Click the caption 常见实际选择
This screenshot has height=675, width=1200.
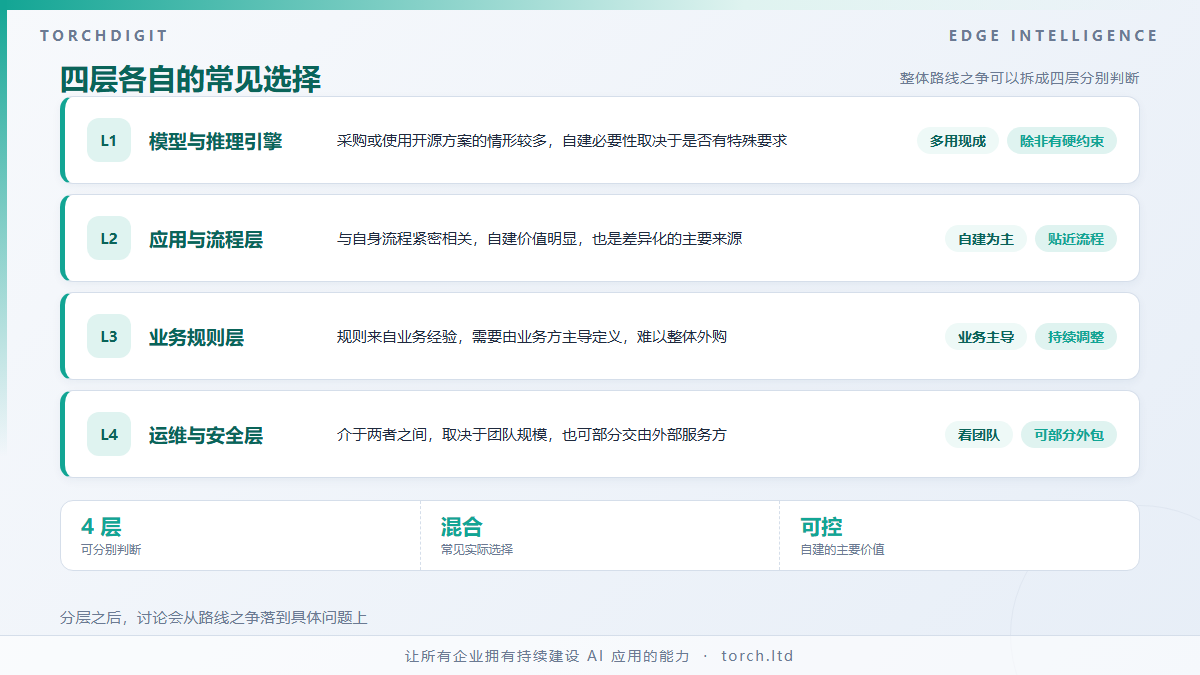point(477,550)
